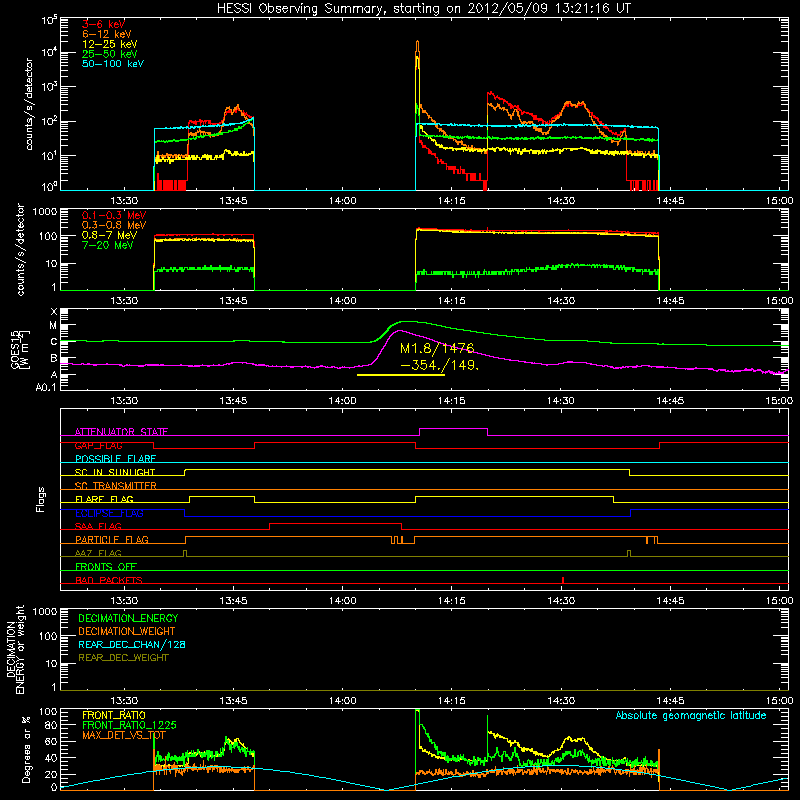Select the green FRONT_RATIO_1225 legend label
The height and width of the screenshot is (800, 800).
click(129, 725)
